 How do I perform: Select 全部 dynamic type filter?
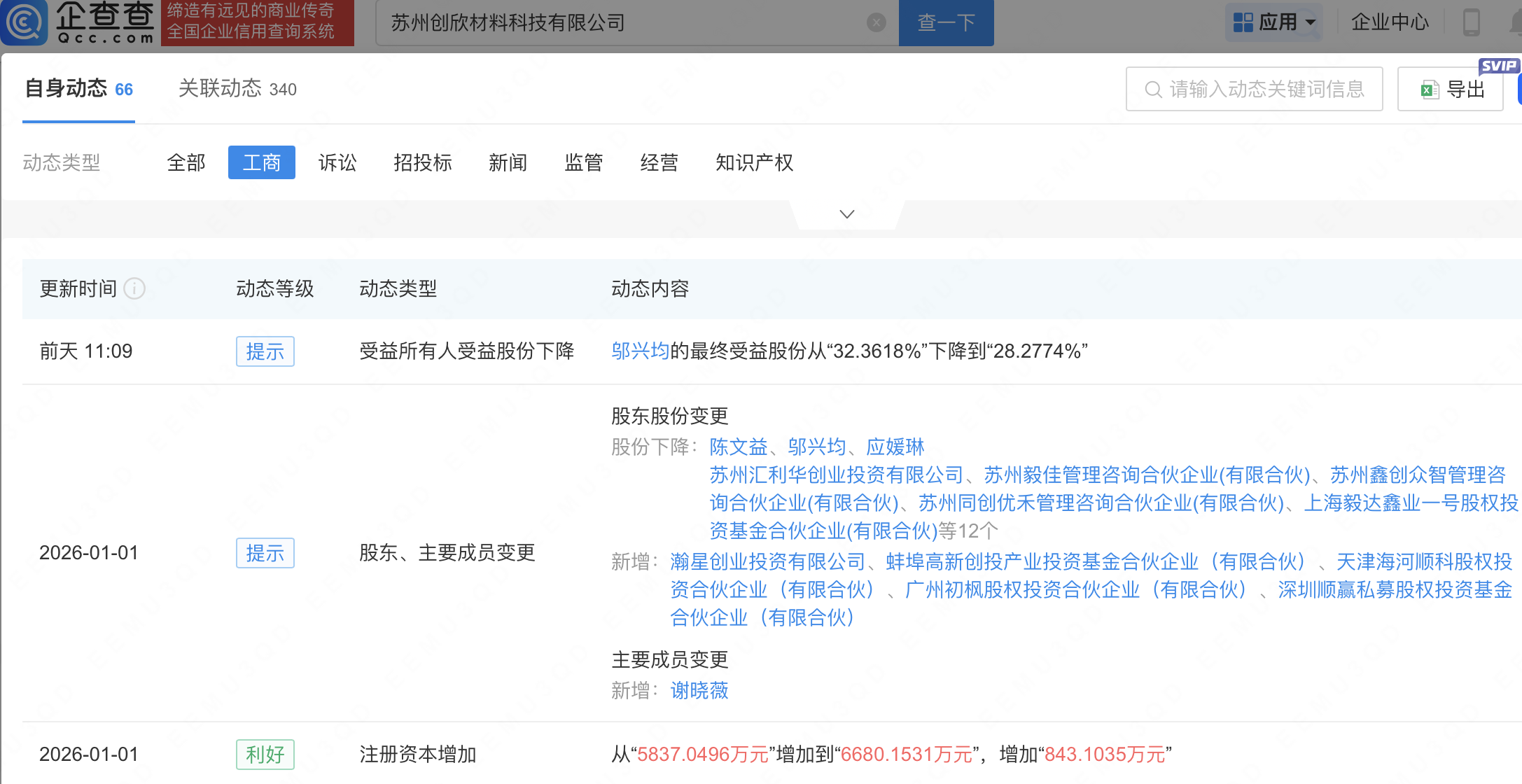coord(186,162)
